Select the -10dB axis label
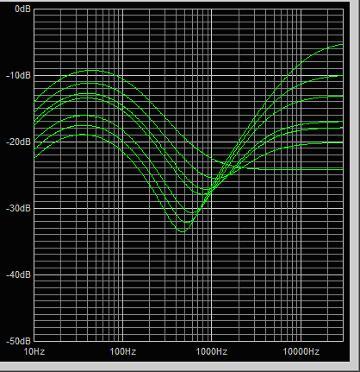 click(18, 76)
